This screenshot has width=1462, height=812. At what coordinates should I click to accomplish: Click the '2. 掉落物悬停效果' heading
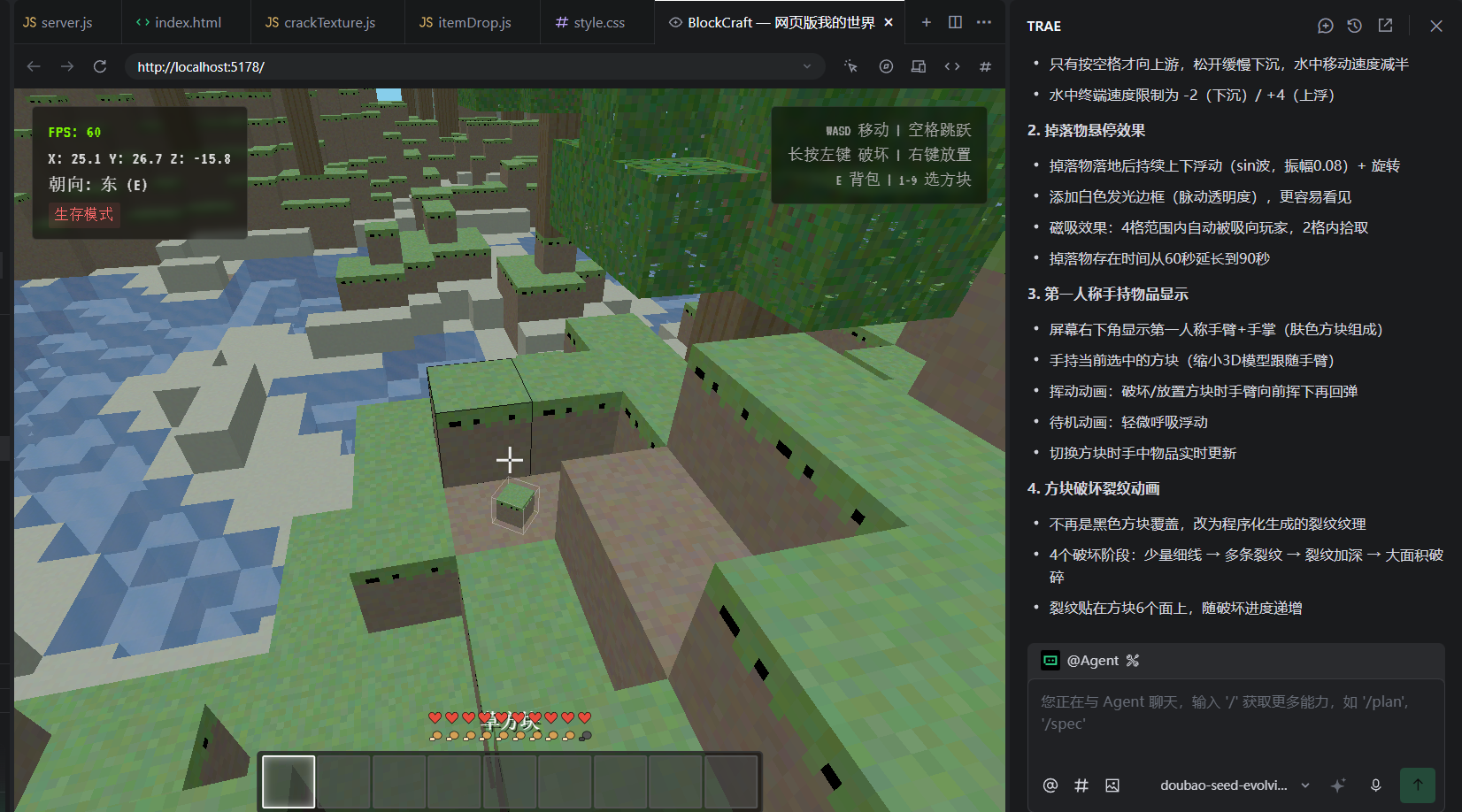pos(1086,131)
